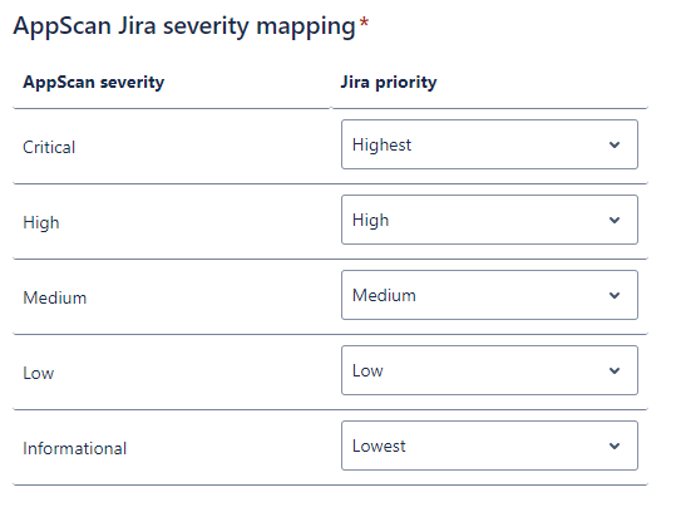Click the chevron arrow beside Highest
676x508 pixels.
614,145
